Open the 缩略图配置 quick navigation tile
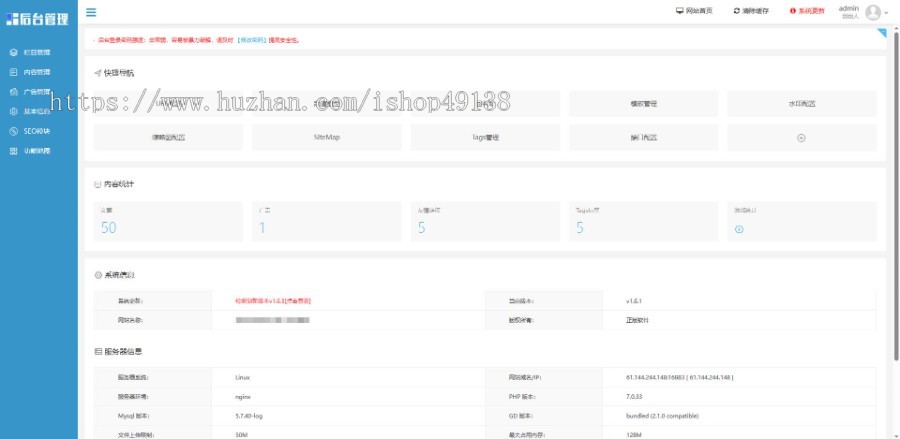 (x=168, y=138)
